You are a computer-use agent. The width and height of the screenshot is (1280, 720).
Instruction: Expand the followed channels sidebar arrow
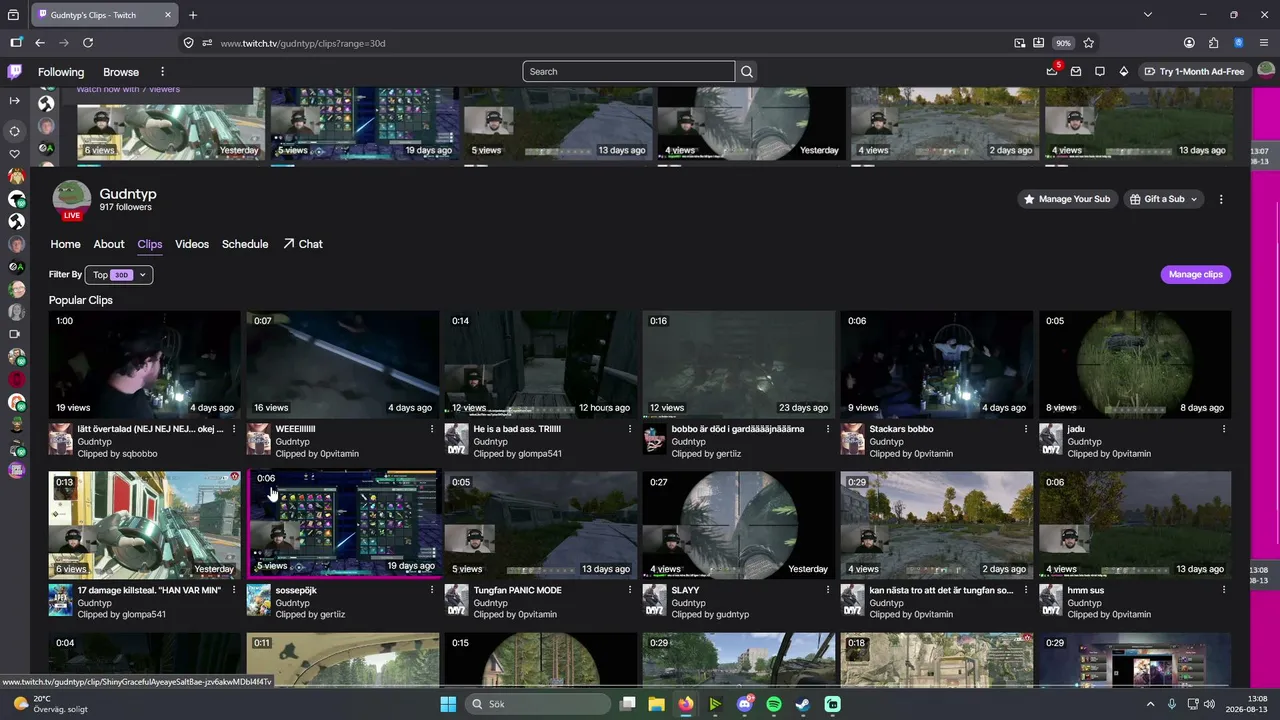(x=15, y=100)
